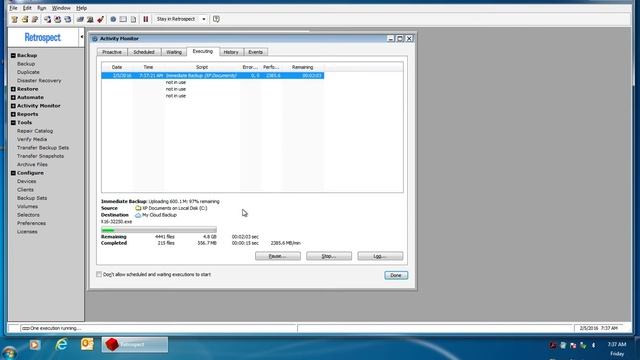Open Clients under Configure
The width and height of the screenshot is (640, 360).
(x=25, y=190)
